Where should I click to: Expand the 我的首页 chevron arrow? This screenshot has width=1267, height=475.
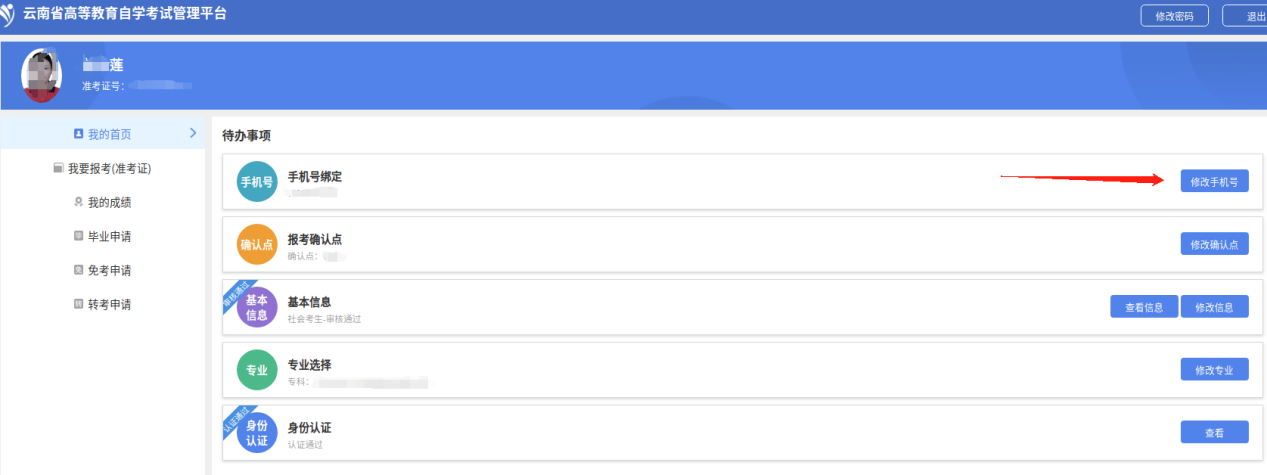coord(193,133)
